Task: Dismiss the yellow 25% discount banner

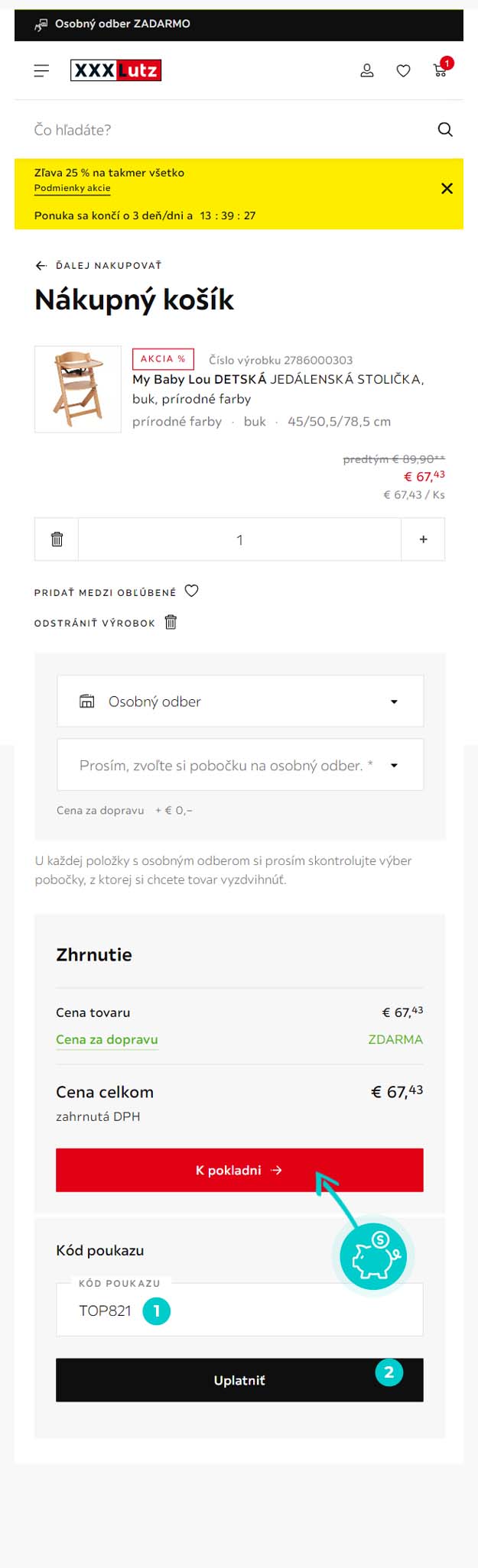Action: tap(447, 188)
